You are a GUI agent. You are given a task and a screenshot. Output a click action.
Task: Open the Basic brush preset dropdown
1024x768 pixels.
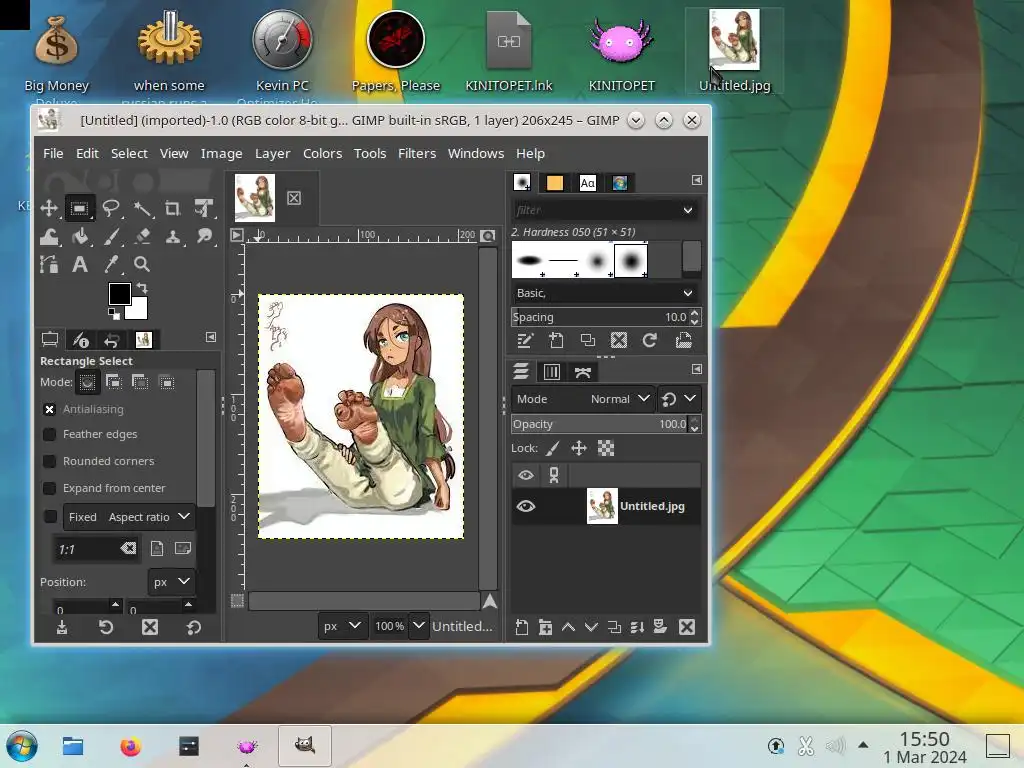click(603, 293)
